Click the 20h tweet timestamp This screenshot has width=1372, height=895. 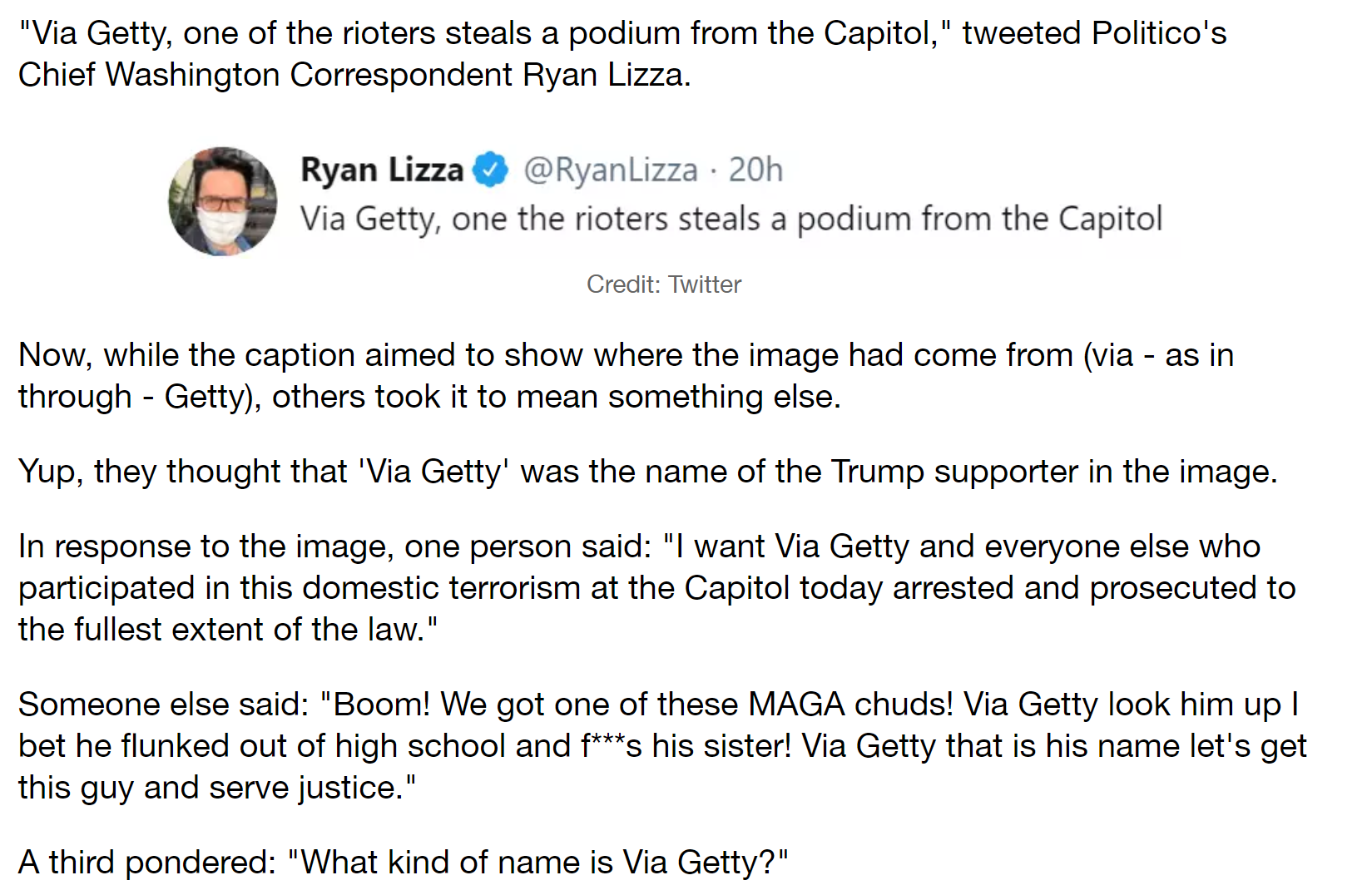[755, 170]
